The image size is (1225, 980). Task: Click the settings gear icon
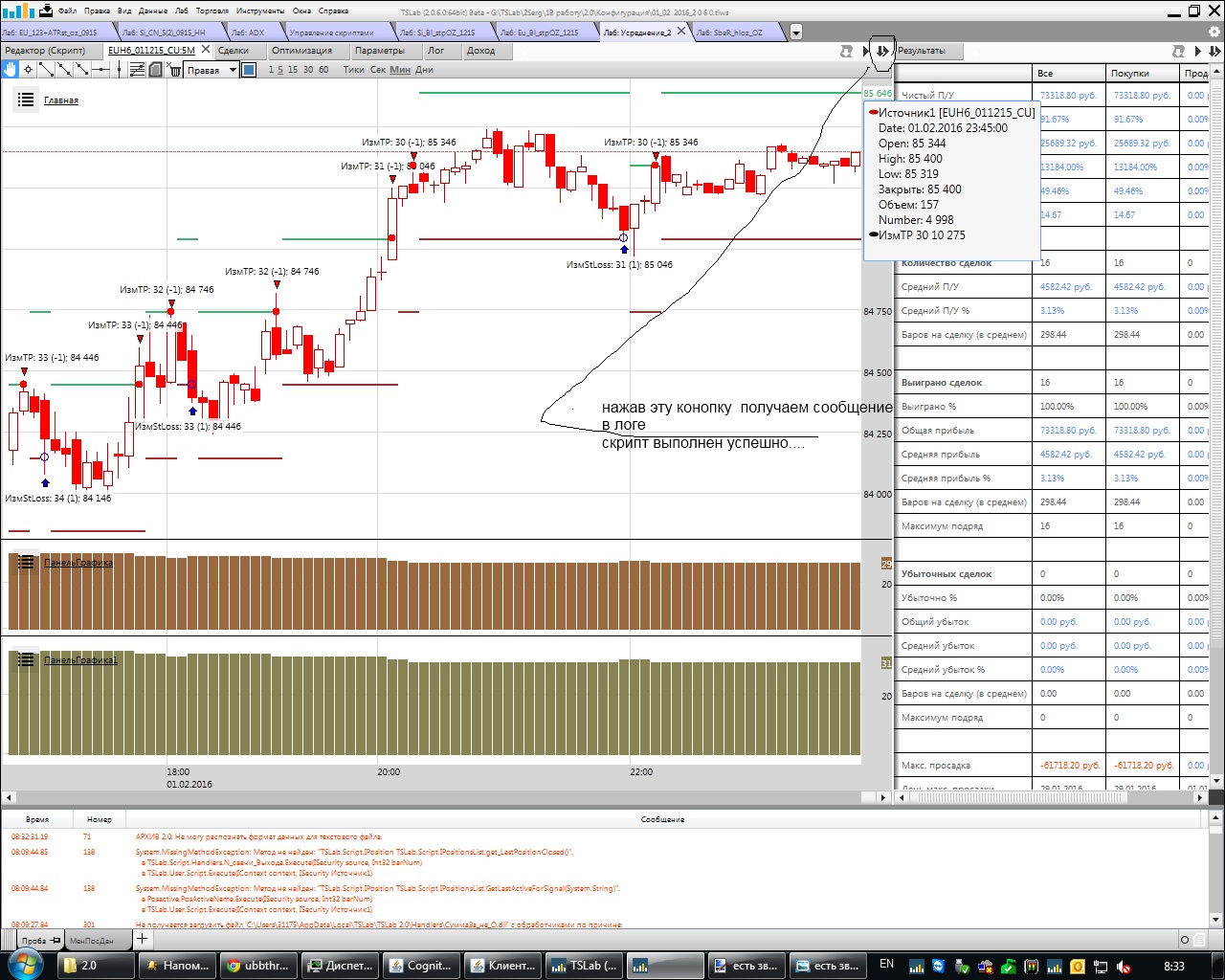1214,32
